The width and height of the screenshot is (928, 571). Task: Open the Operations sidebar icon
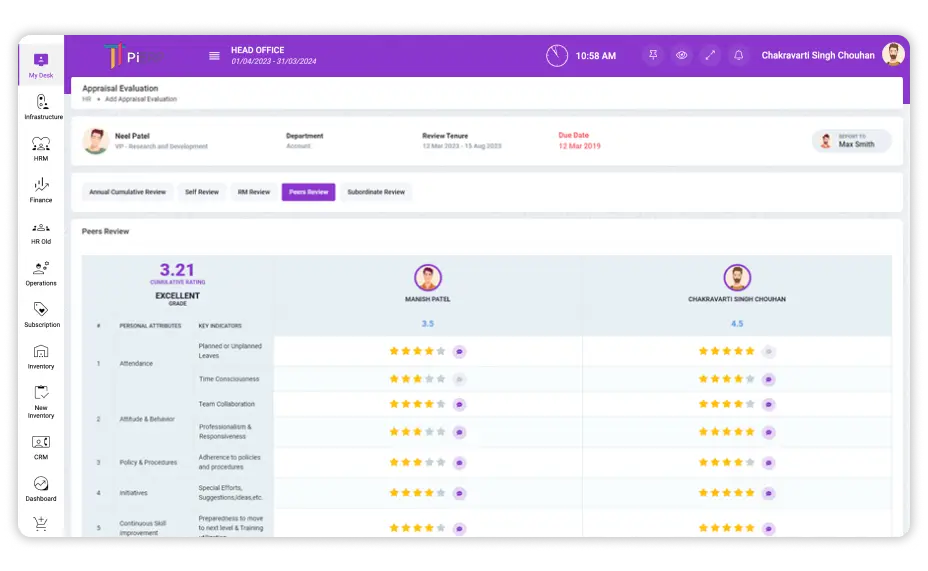pyautogui.click(x=41, y=273)
